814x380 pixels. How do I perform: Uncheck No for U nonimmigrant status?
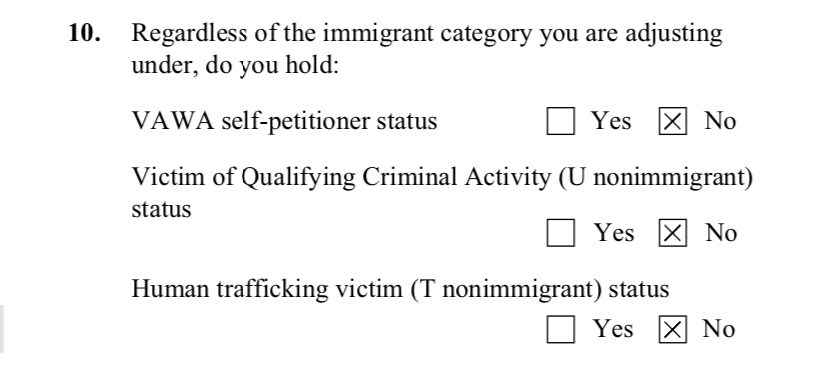[673, 232]
